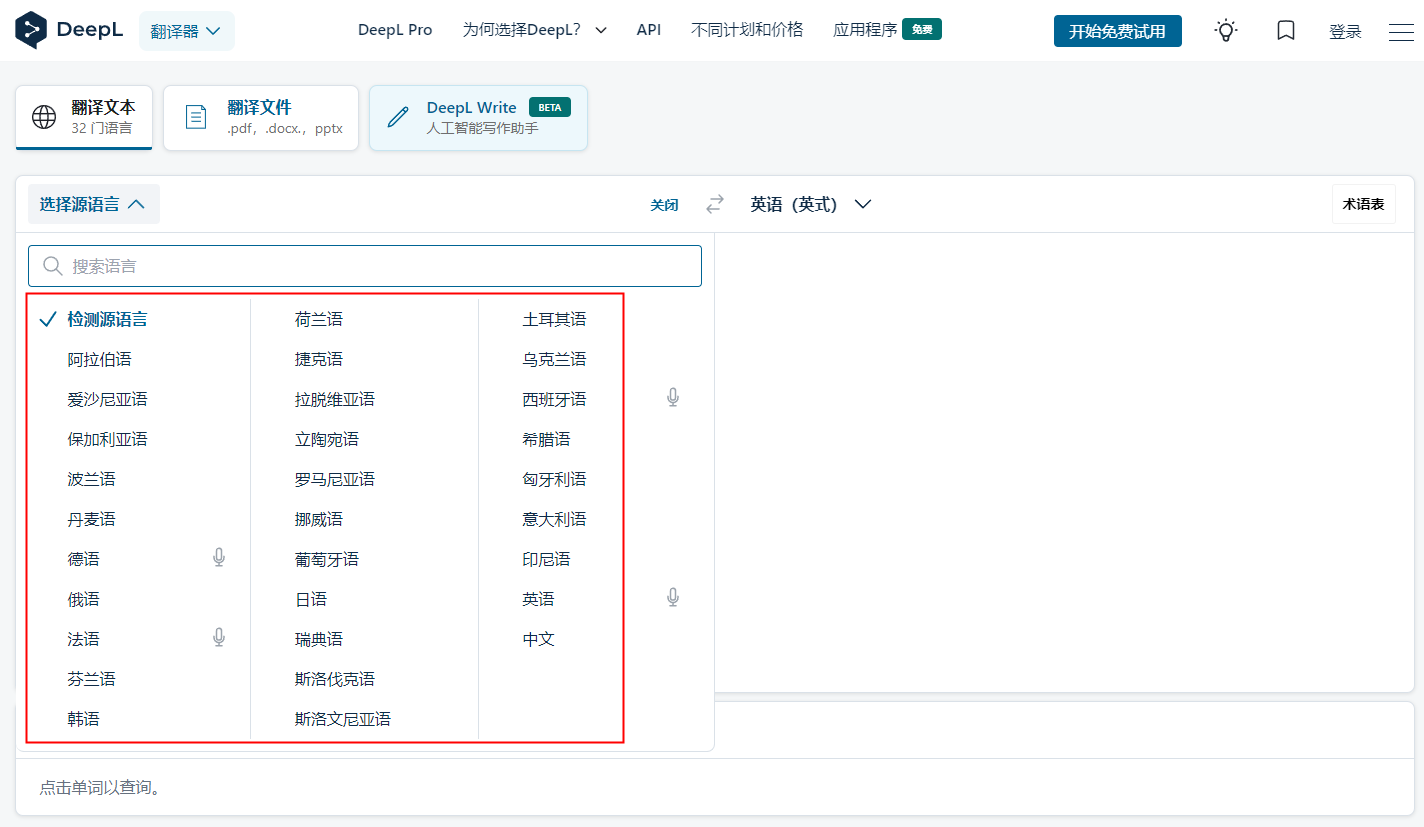The image size is (1424, 827).
Task: Open the lightbulb tips icon
Action: point(1226,30)
